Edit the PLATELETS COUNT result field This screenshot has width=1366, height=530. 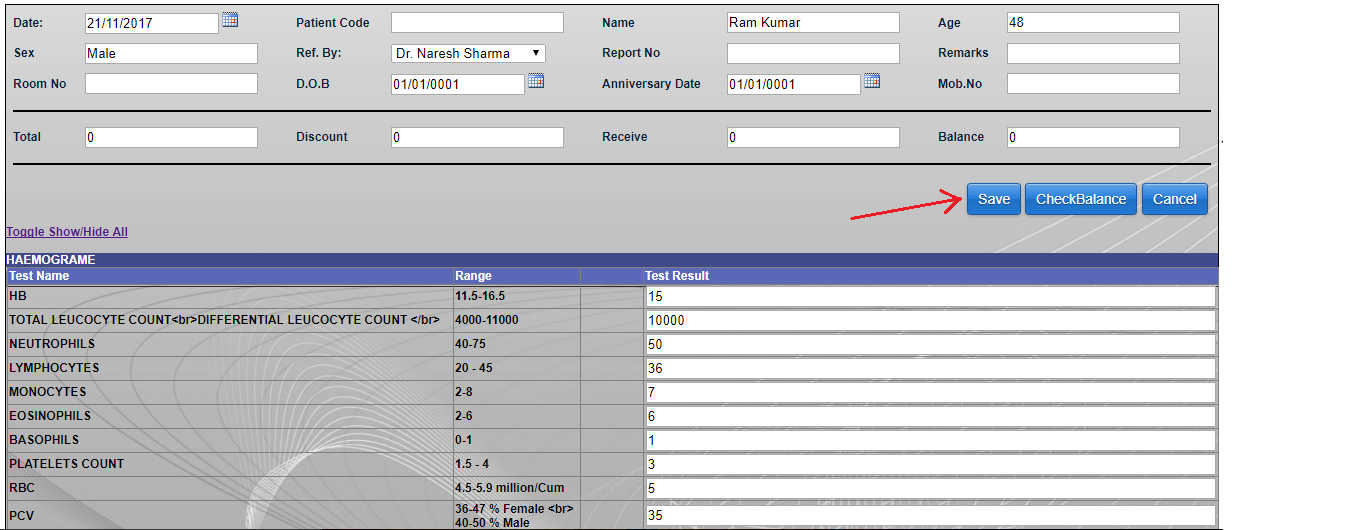pyautogui.click(x=930, y=465)
